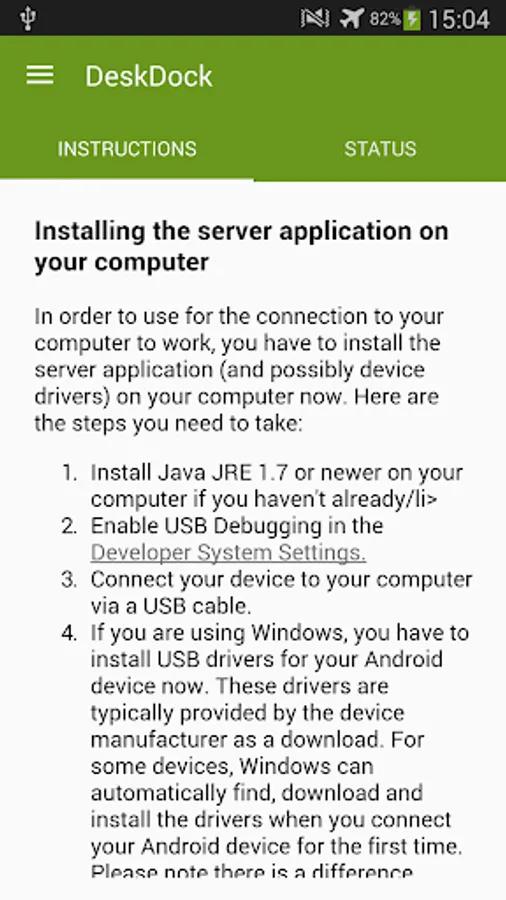506x900 pixels.
Task: Tap the list number 4 marker
Action: tap(69, 633)
